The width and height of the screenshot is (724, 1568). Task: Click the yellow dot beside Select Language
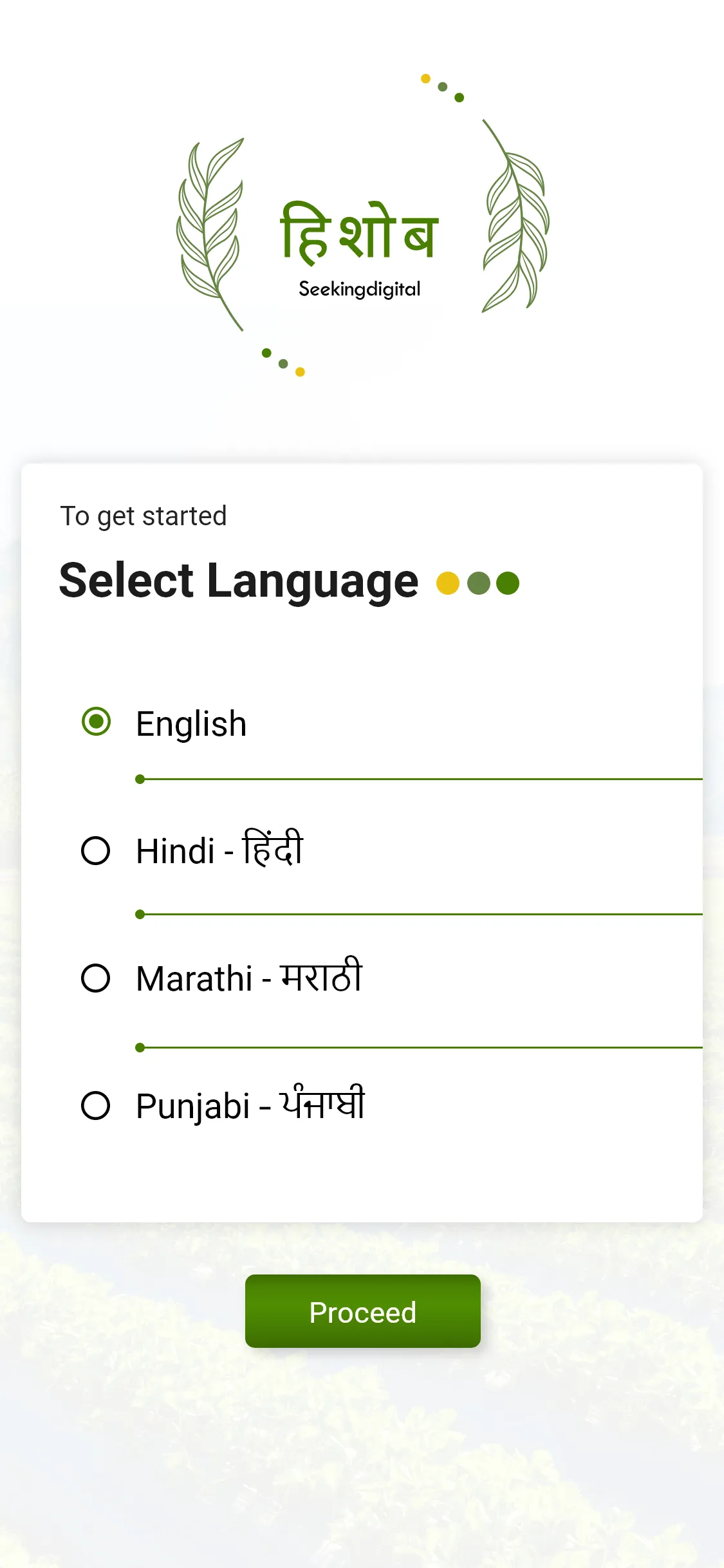click(447, 581)
